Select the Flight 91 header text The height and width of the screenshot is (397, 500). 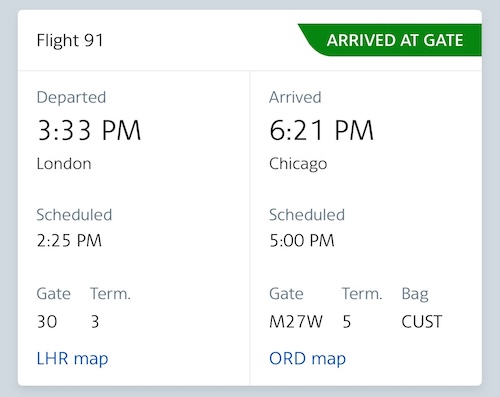[70, 40]
